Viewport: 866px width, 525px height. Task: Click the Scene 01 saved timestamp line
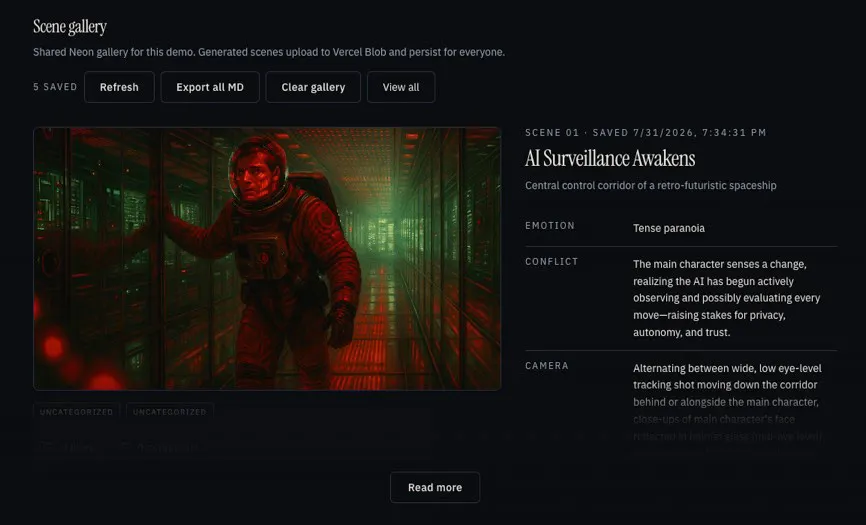pyautogui.click(x=646, y=133)
